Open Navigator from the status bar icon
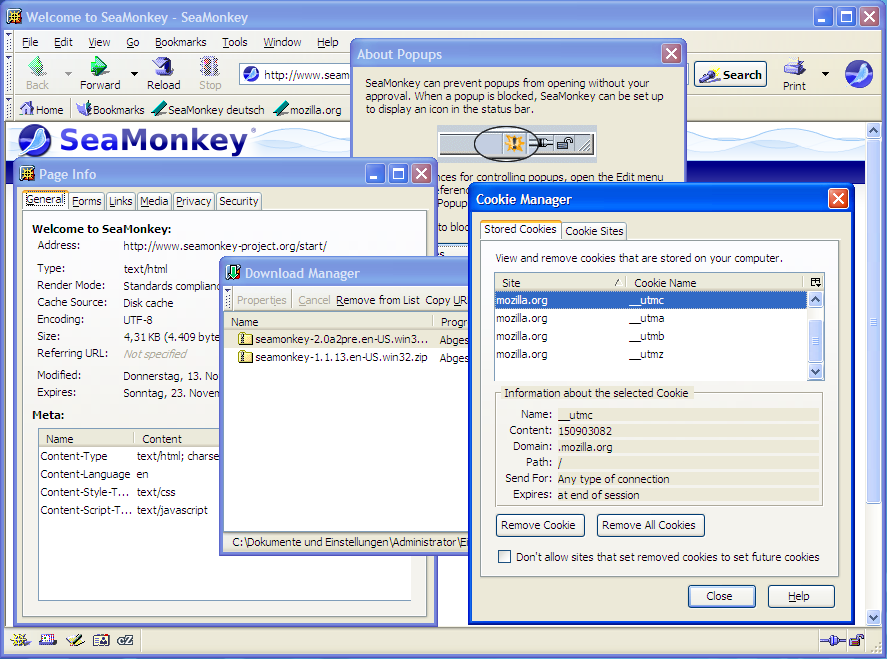This screenshot has height=659, width=887. pyautogui.click(x=21, y=640)
